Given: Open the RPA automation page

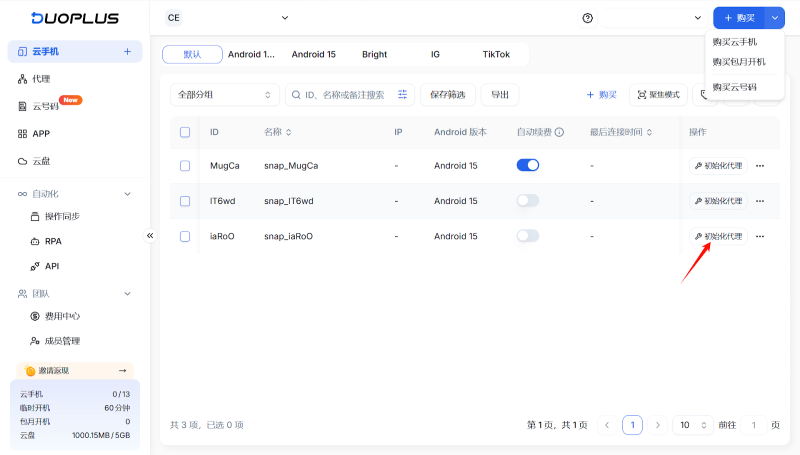Looking at the screenshot, I should pos(52,241).
